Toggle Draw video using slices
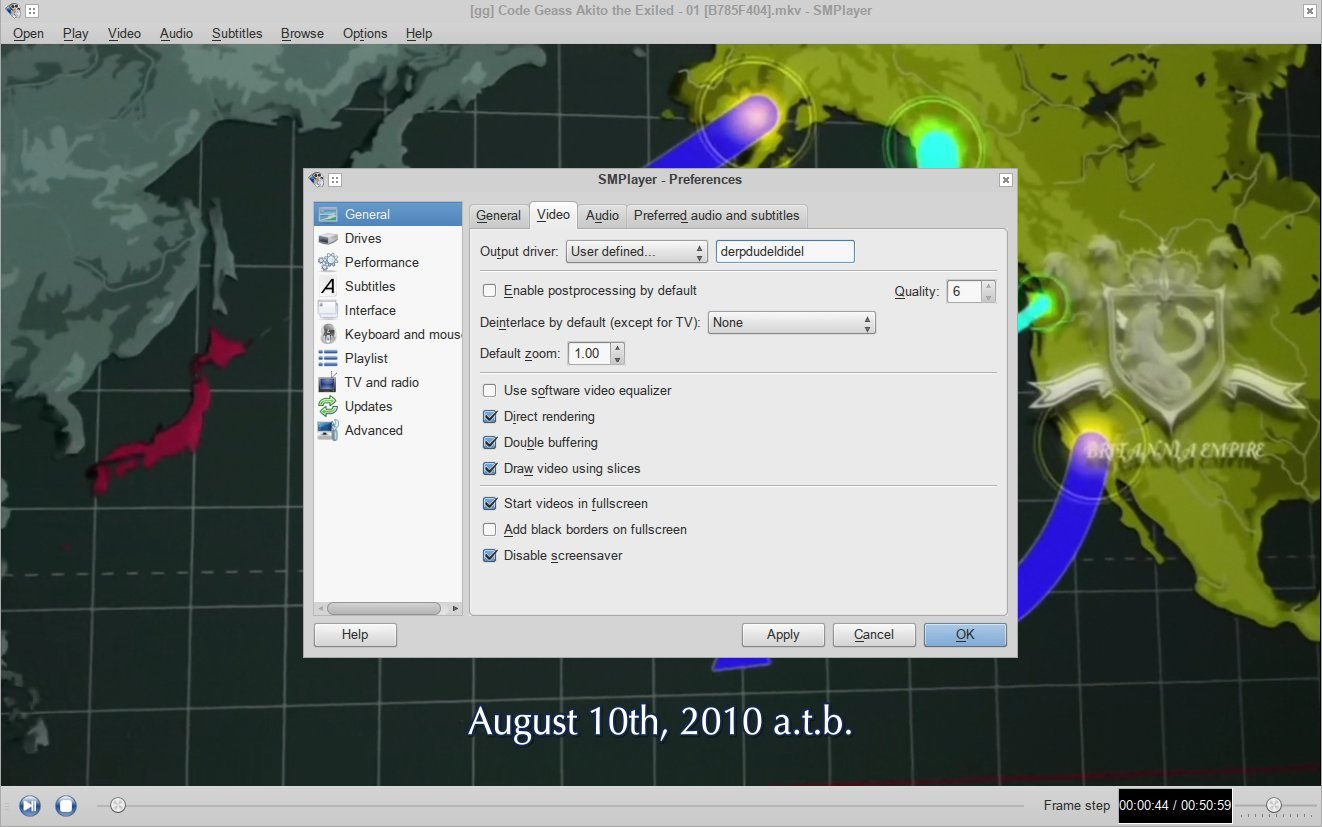The height and width of the screenshot is (827, 1322). (x=490, y=469)
